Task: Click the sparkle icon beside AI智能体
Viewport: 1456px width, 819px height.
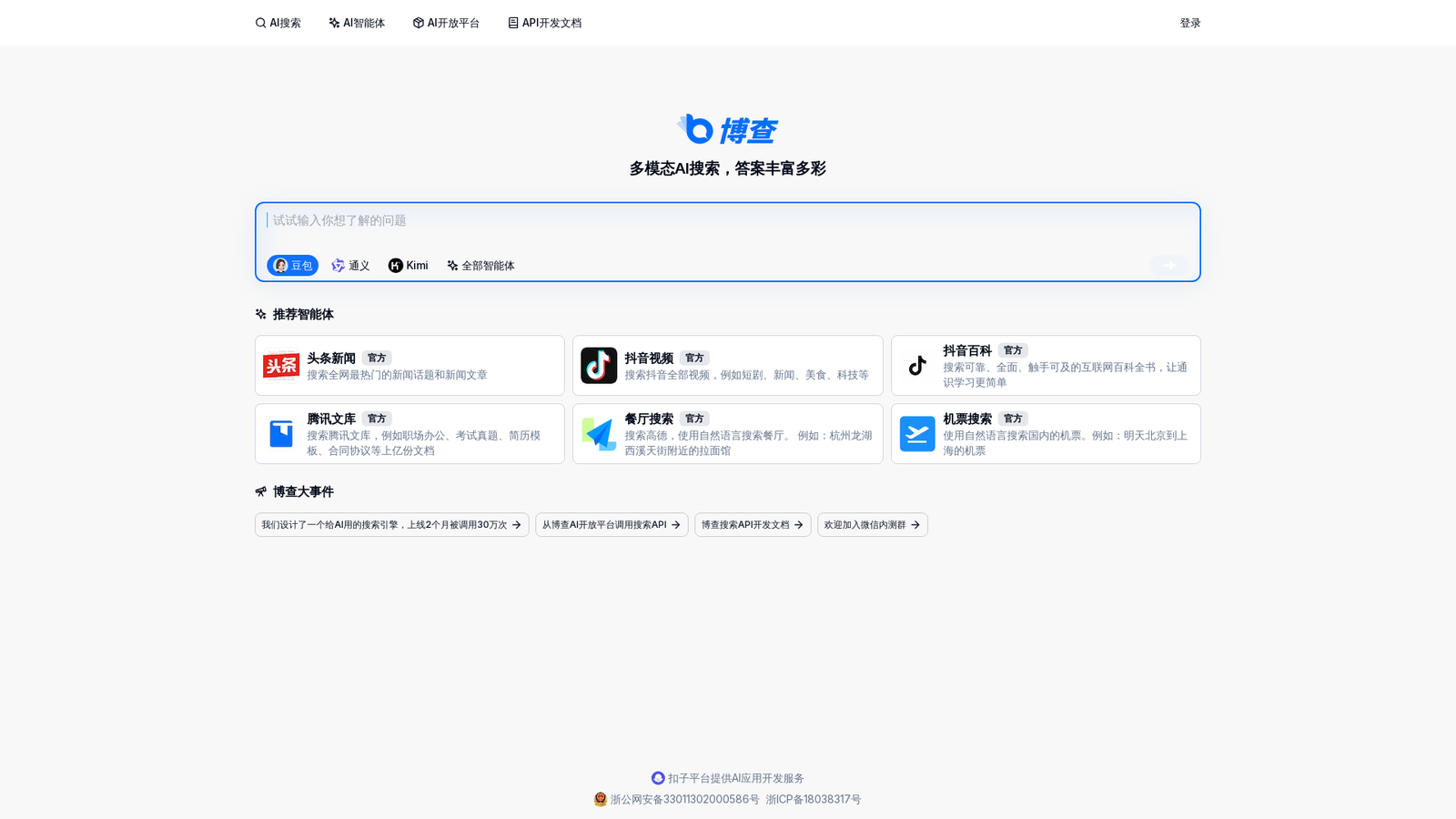Action: click(x=334, y=23)
